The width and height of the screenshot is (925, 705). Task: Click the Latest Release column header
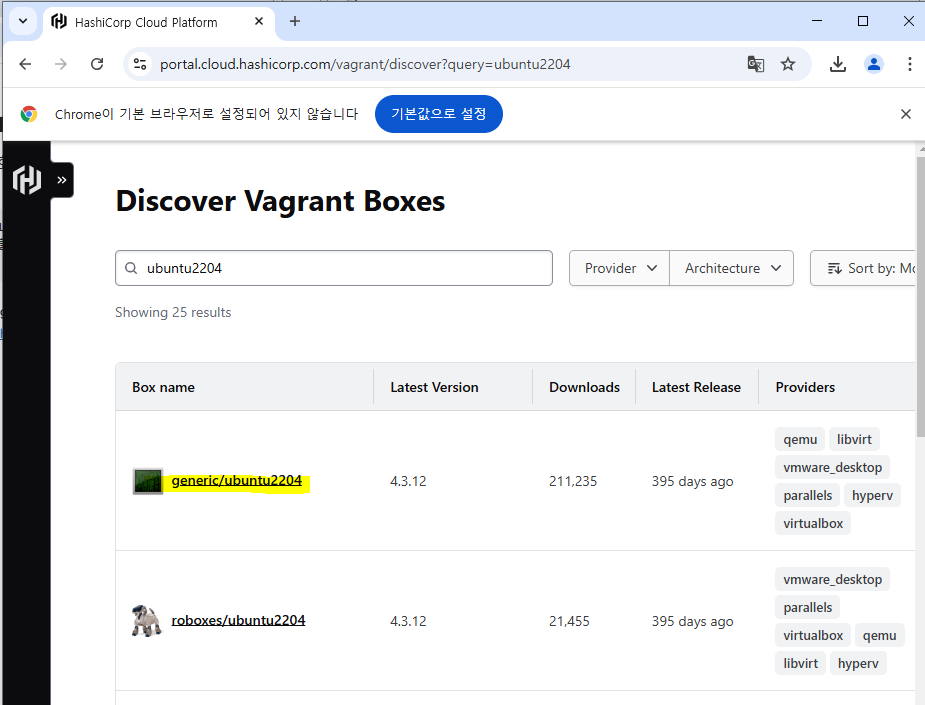tap(696, 387)
